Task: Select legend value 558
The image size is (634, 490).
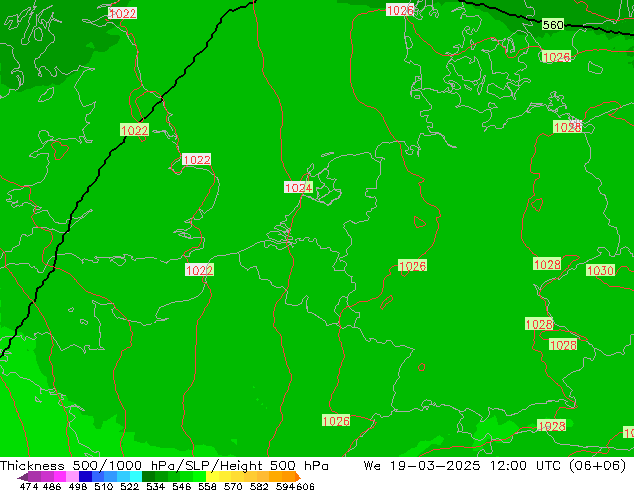Action: (x=207, y=486)
